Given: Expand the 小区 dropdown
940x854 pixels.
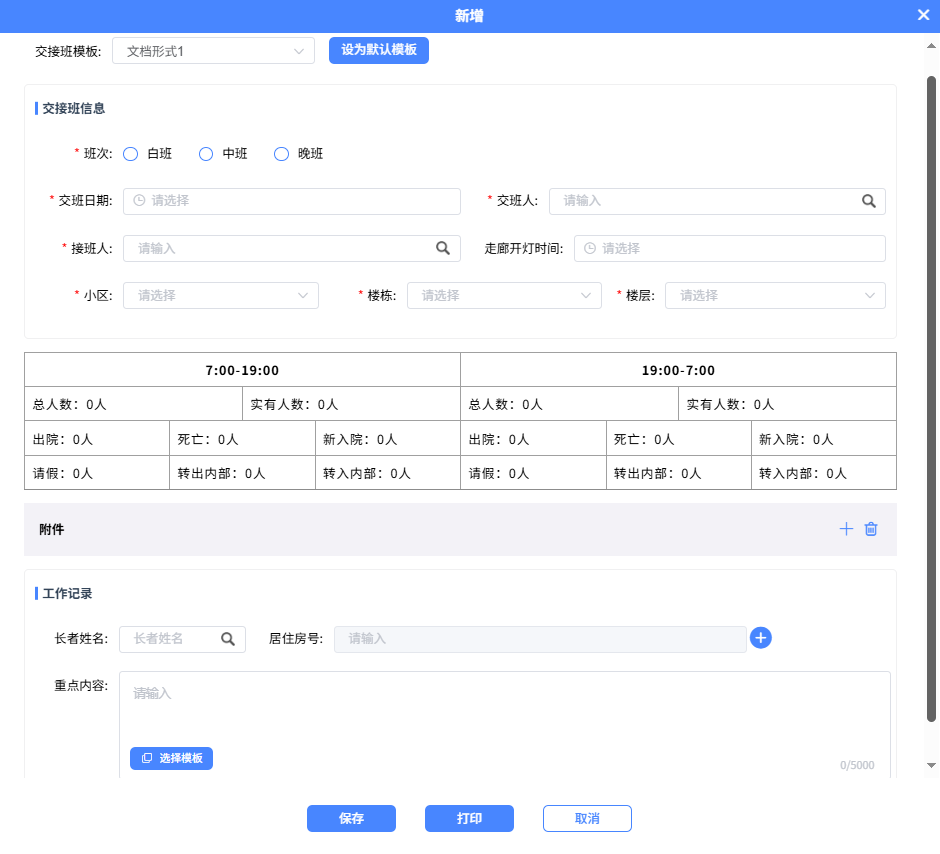Looking at the screenshot, I should 221,295.
